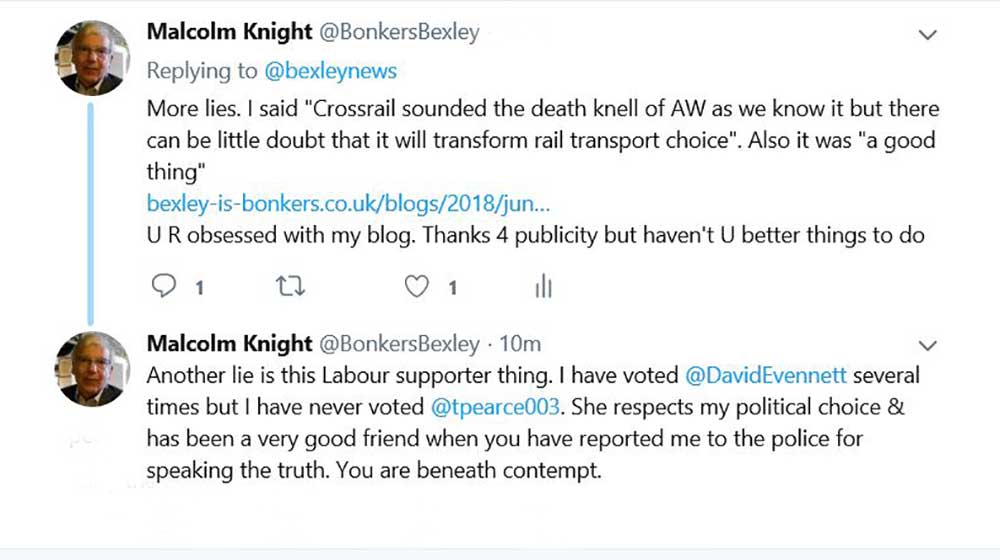Image resolution: width=1000 pixels, height=560 pixels.
Task: Open the second tweet's chevron menu
Action: tap(927, 346)
